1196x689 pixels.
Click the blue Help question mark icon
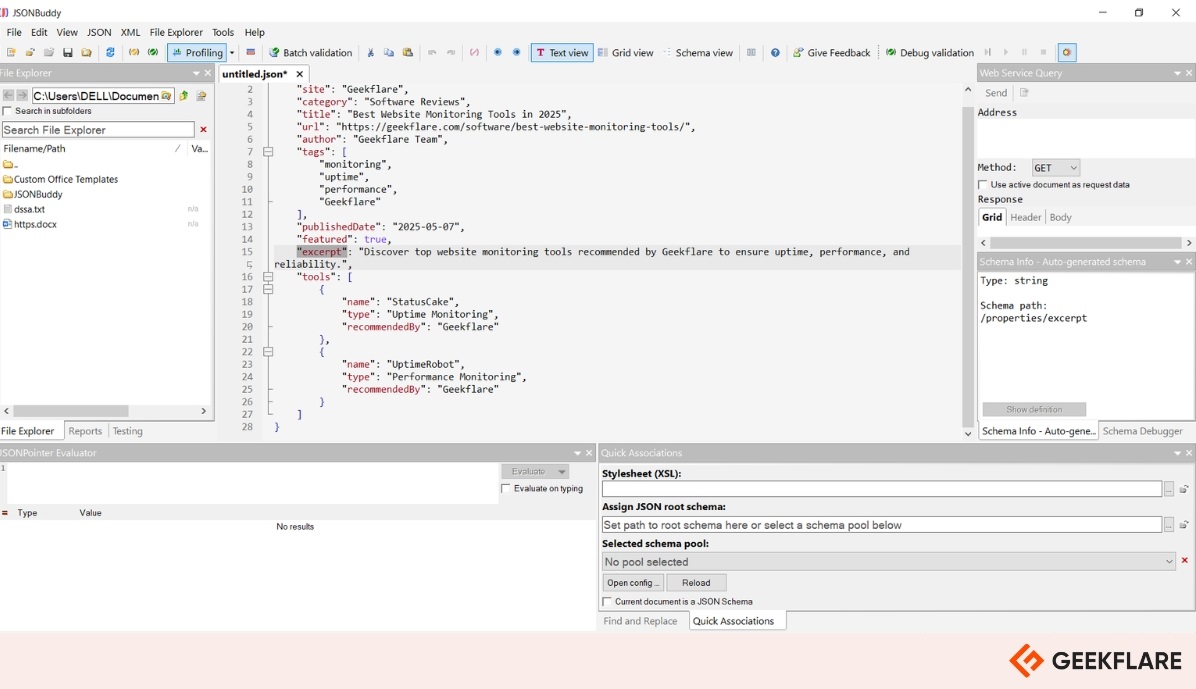pyautogui.click(x=775, y=53)
